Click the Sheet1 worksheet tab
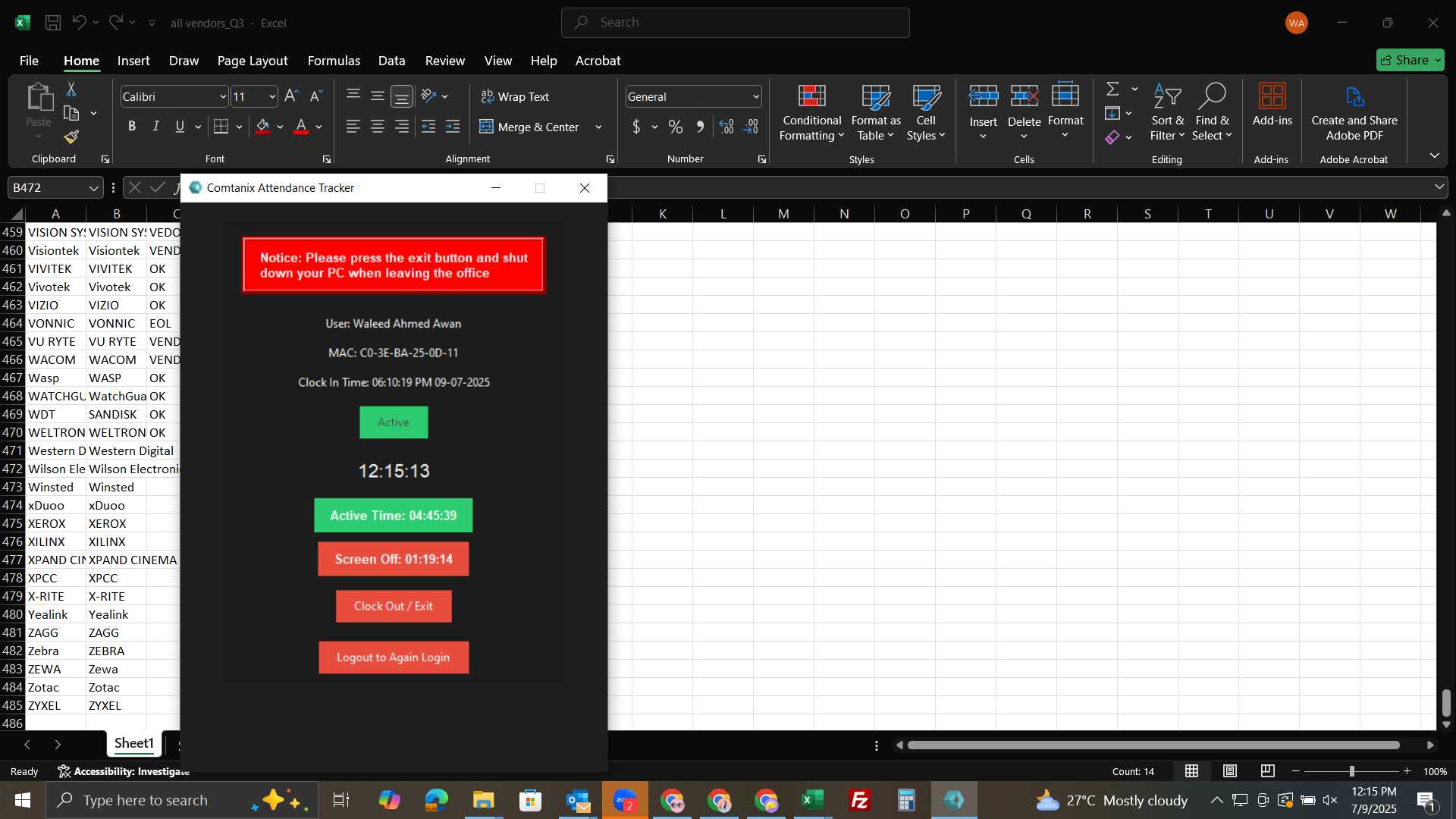1456x819 pixels. pyautogui.click(x=134, y=743)
